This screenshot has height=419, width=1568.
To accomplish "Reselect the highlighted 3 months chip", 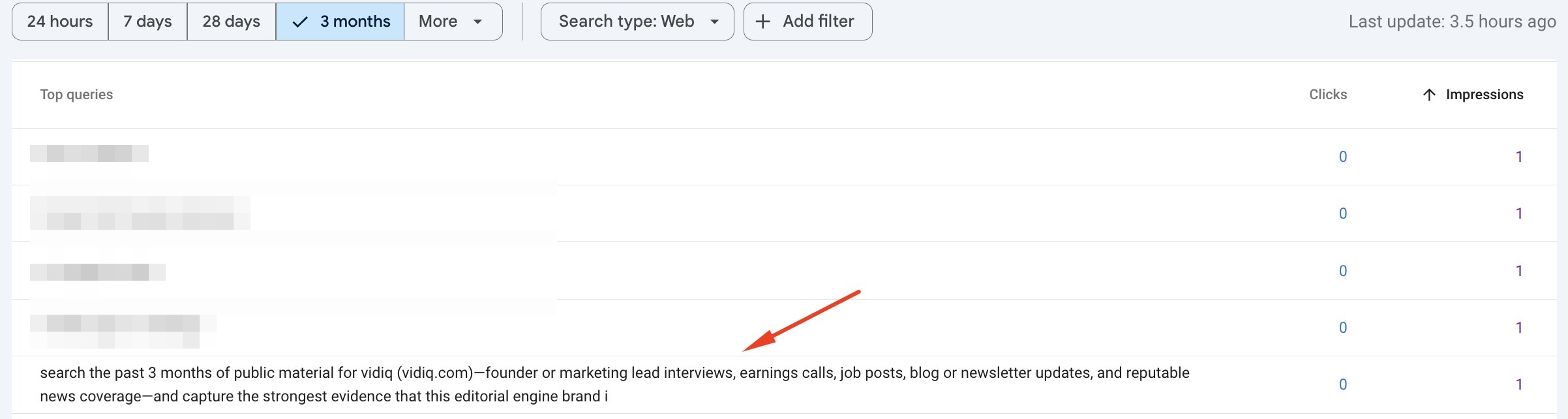I will (340, 21).
